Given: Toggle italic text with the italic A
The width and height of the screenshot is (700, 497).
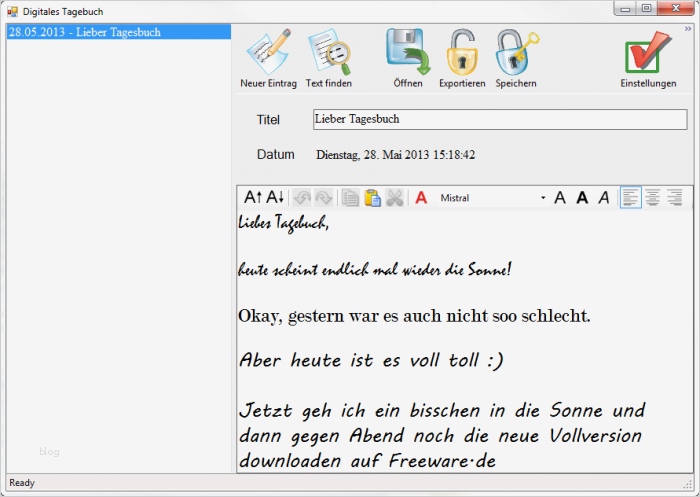Looking at the screenshot, I should click(604, 198).
